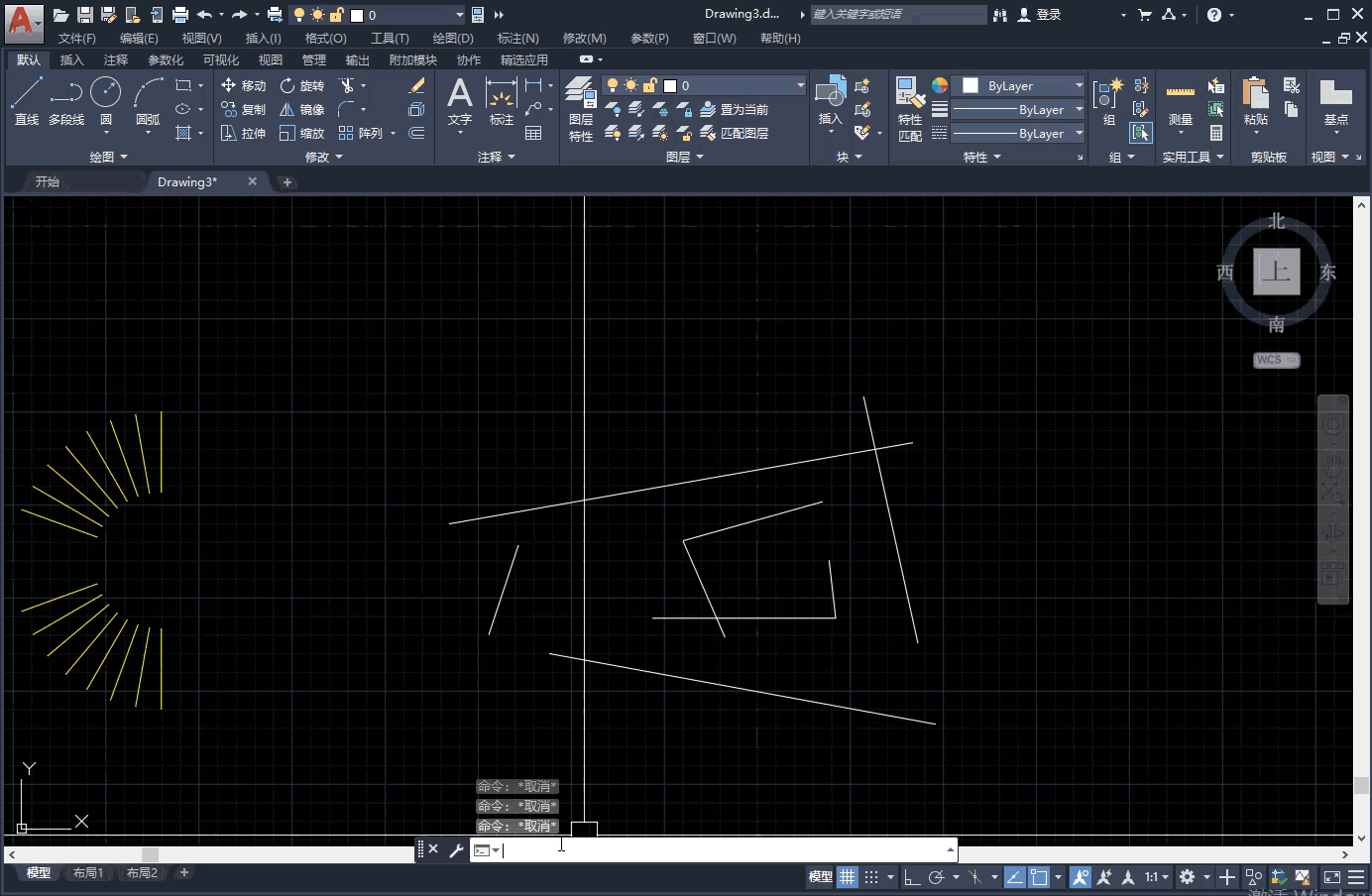Screen dimensions: 1372x896
Task: Select the Measure (测量) tool
Action: pos(1180,102)
